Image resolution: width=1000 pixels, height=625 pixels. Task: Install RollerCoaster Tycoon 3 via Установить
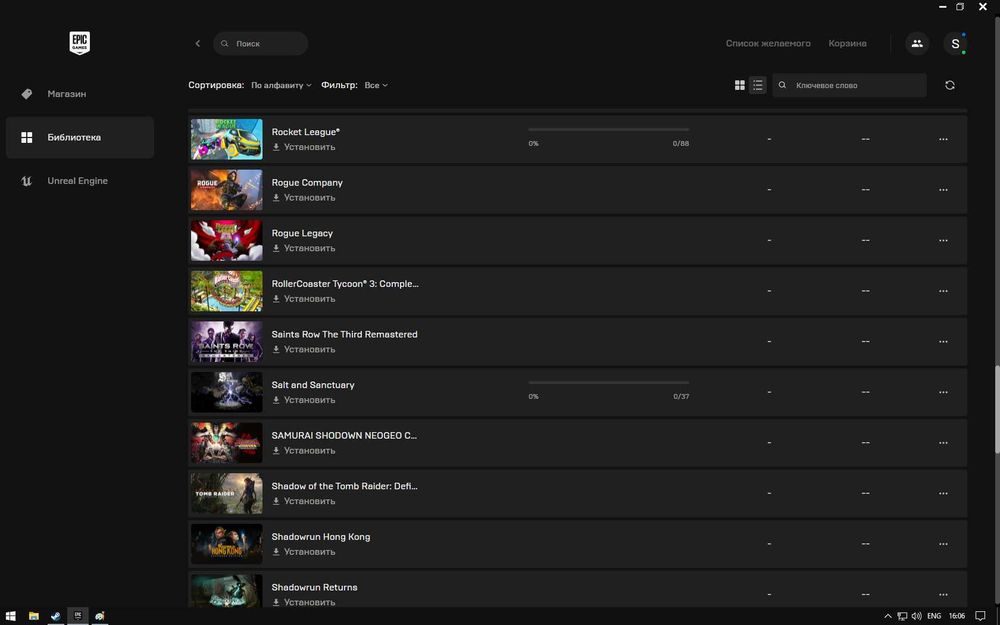[x=304, y=298]
